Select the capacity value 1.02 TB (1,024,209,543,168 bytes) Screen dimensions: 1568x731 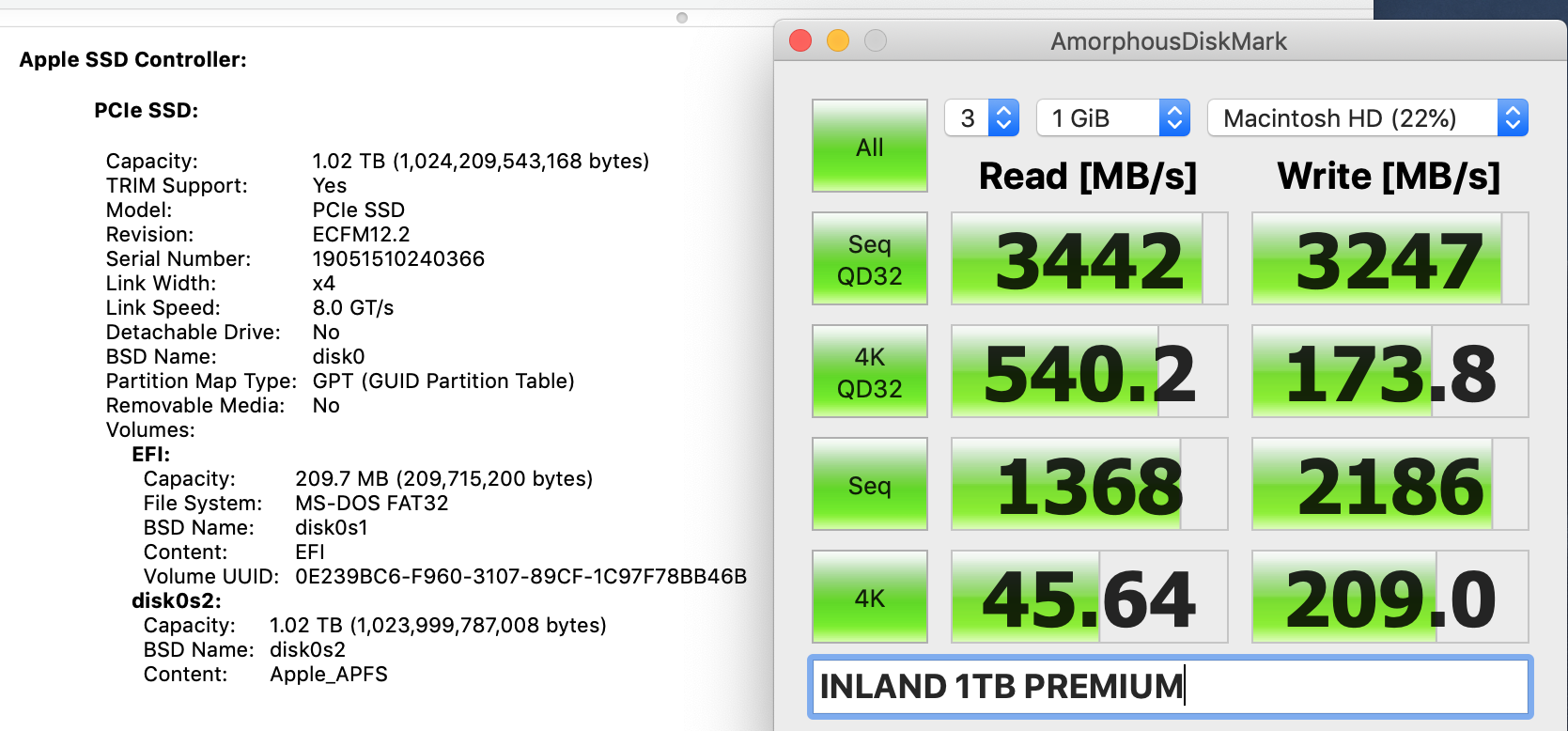481,161
